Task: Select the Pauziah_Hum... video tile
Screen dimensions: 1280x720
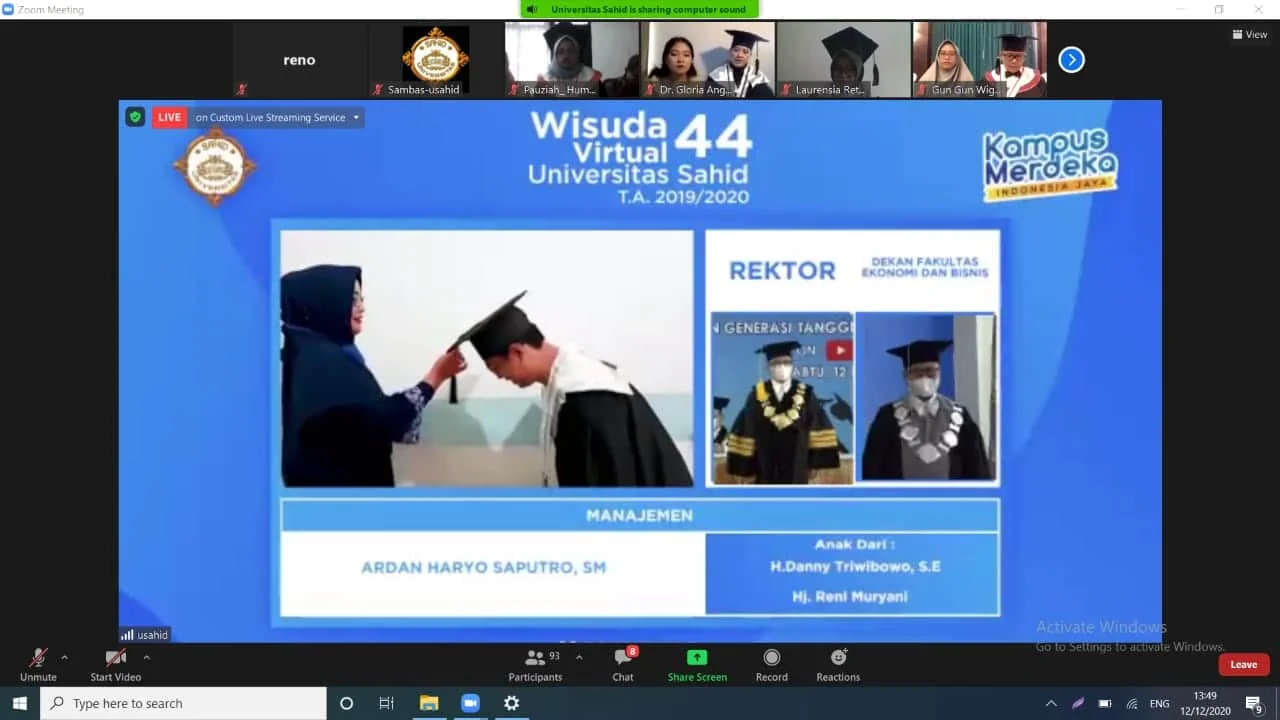Action: [571, 60]
